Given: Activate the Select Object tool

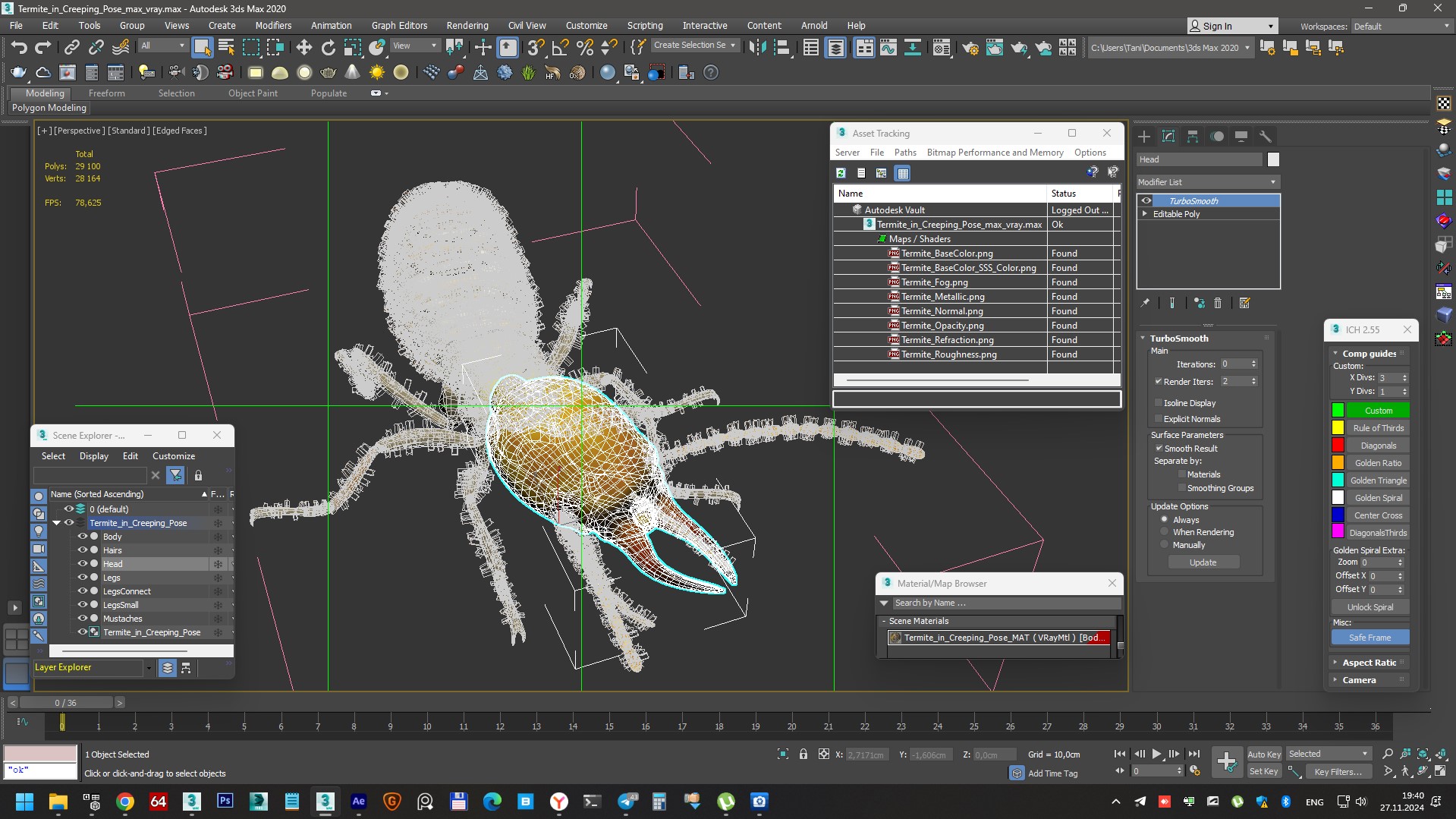Looking at the screenshot, I should [202, 48].
